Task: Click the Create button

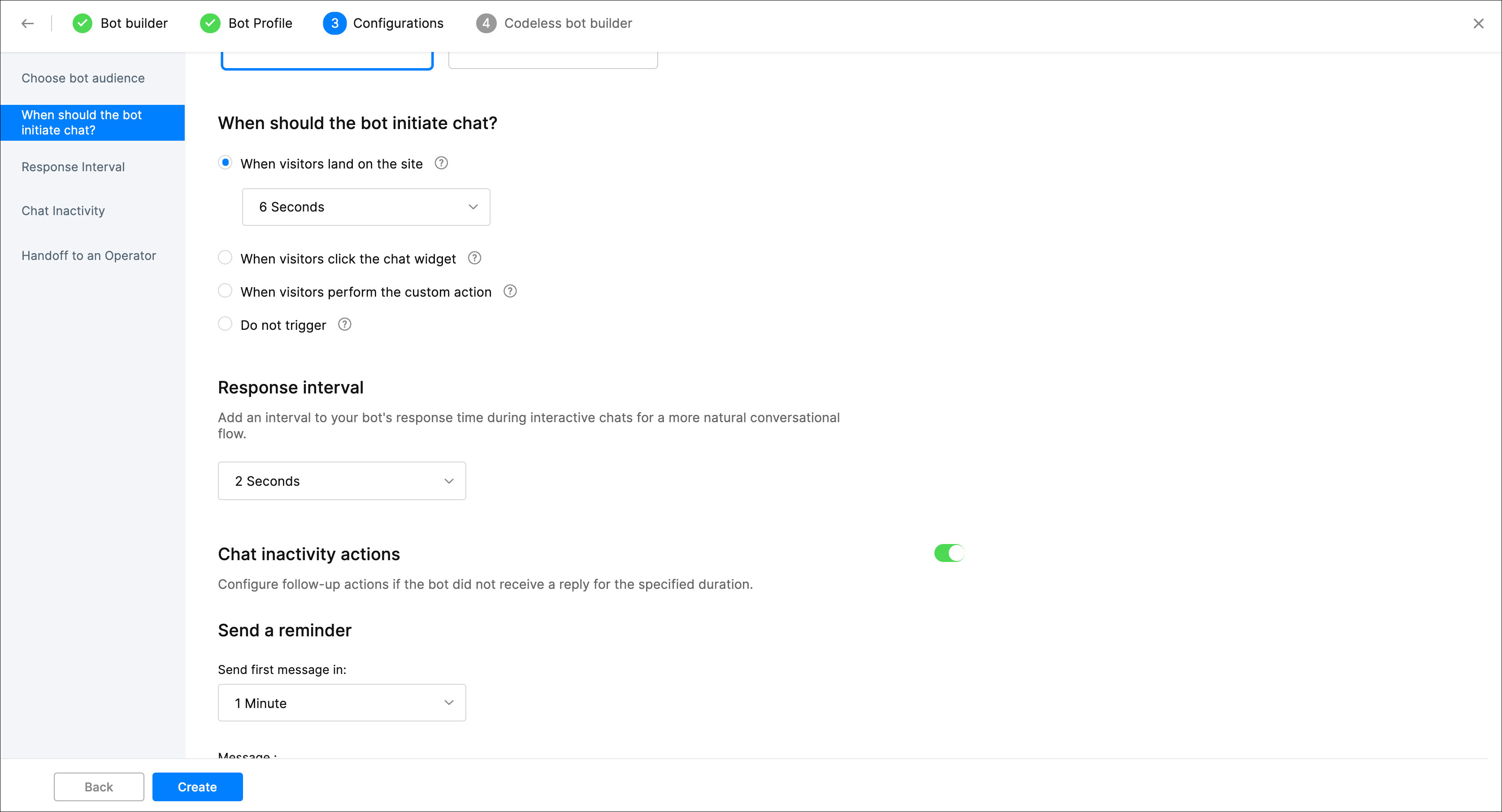Action: (198, 787)
